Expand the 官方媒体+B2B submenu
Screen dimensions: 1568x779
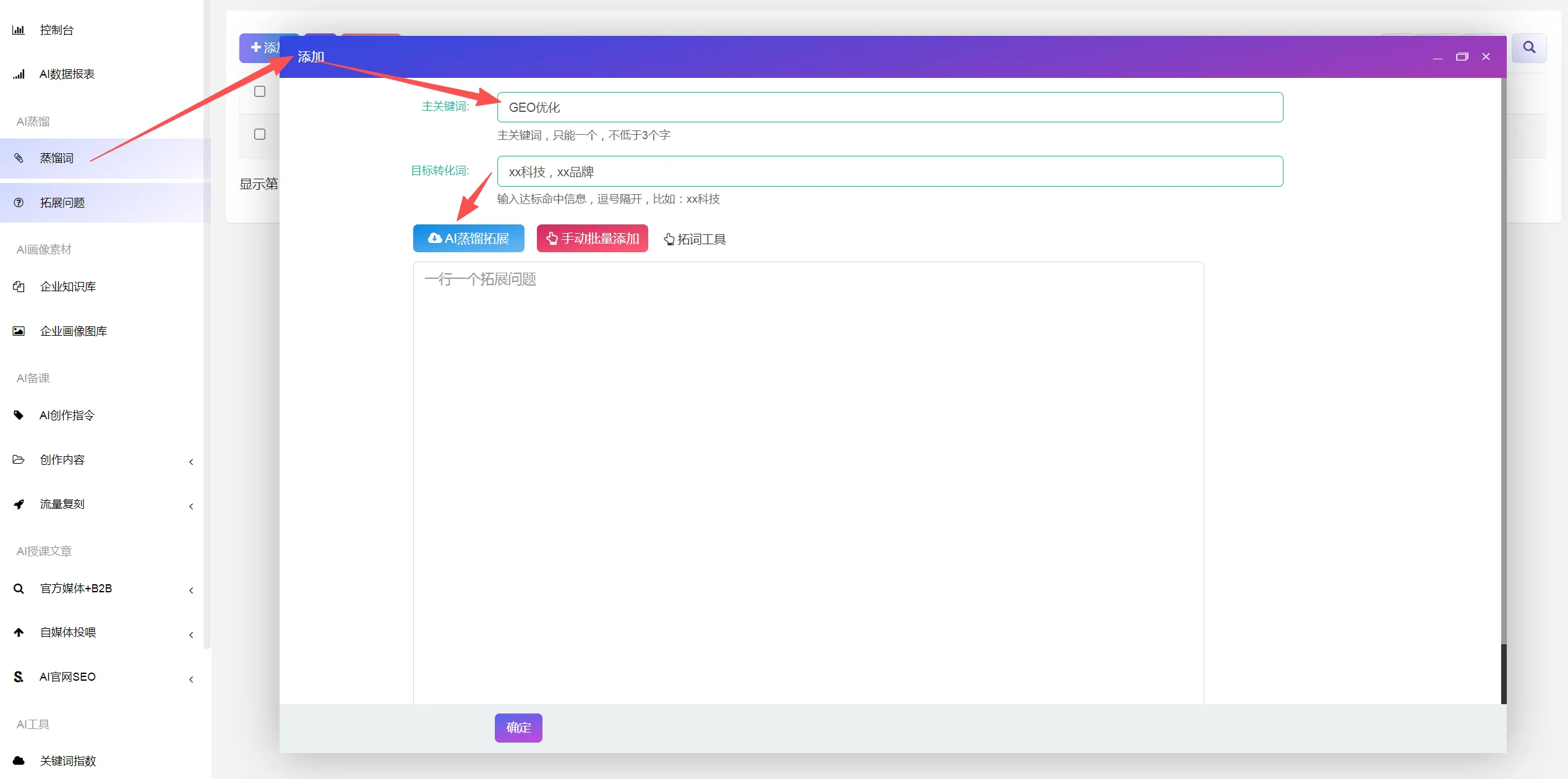191,590
